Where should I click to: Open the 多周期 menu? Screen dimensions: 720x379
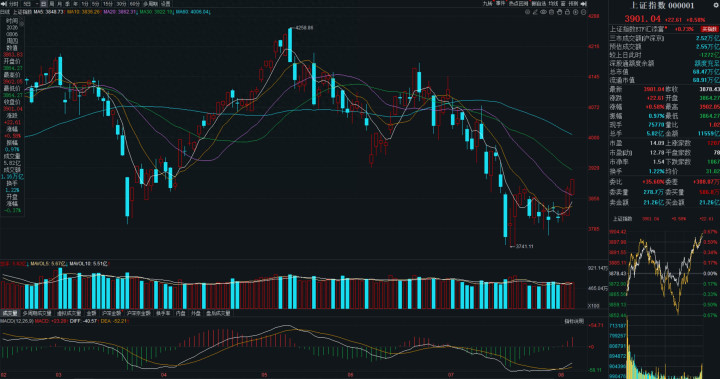click(x=150, y=4)
